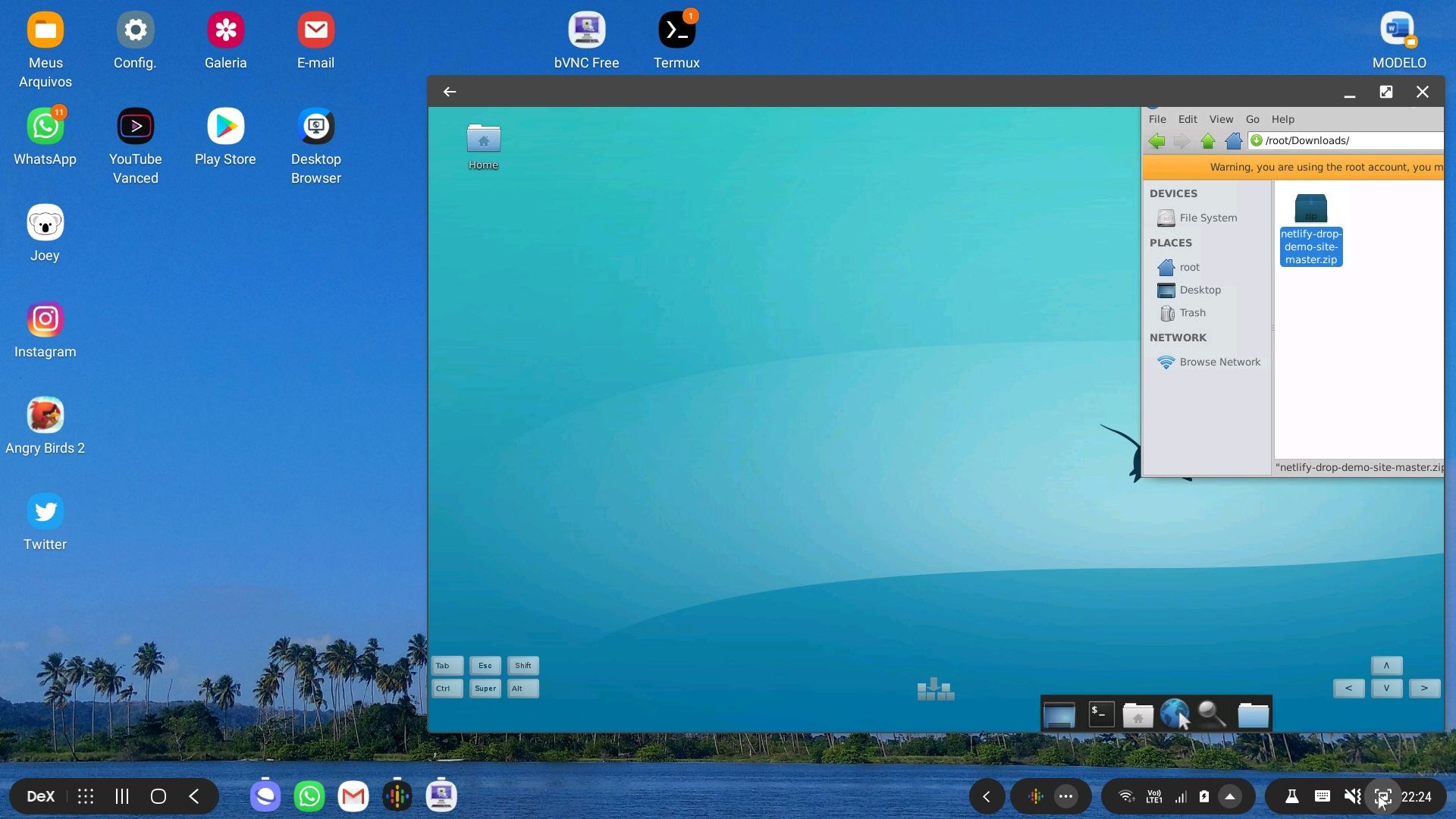Screen dimensions: 1456x819
Task: Open the Go menu
Action: coord(1252,119)
